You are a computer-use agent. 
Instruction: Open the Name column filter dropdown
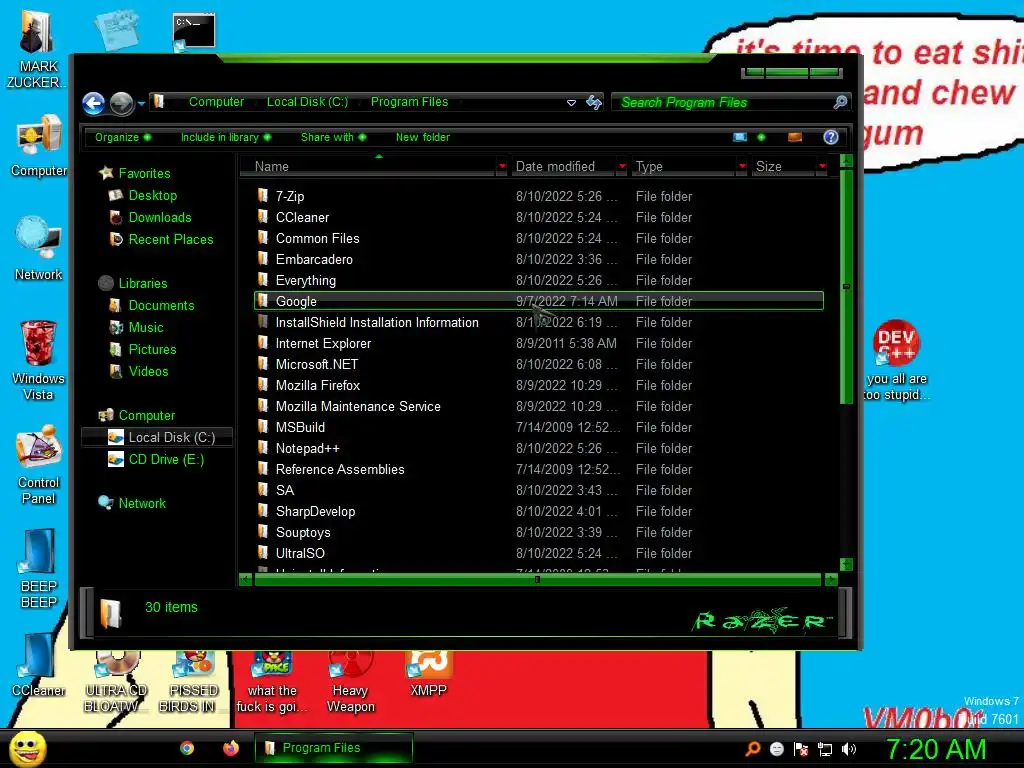(502, 167)
